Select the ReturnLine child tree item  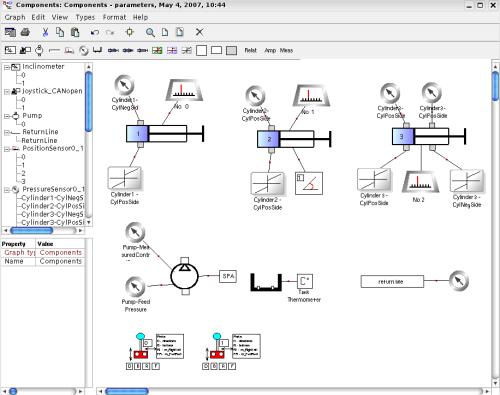(x=39, y=141)
